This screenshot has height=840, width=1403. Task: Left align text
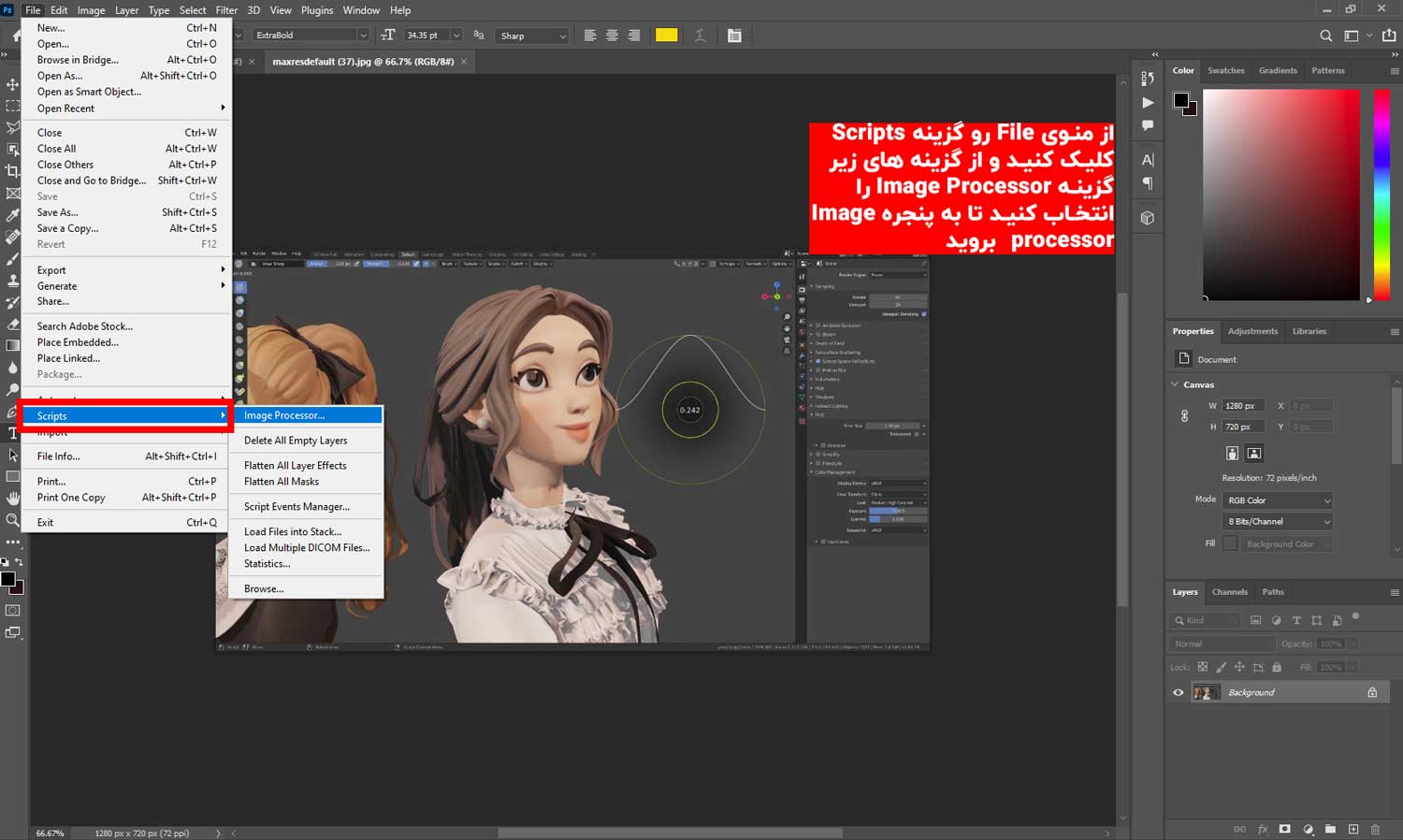(x=590, y=36)
